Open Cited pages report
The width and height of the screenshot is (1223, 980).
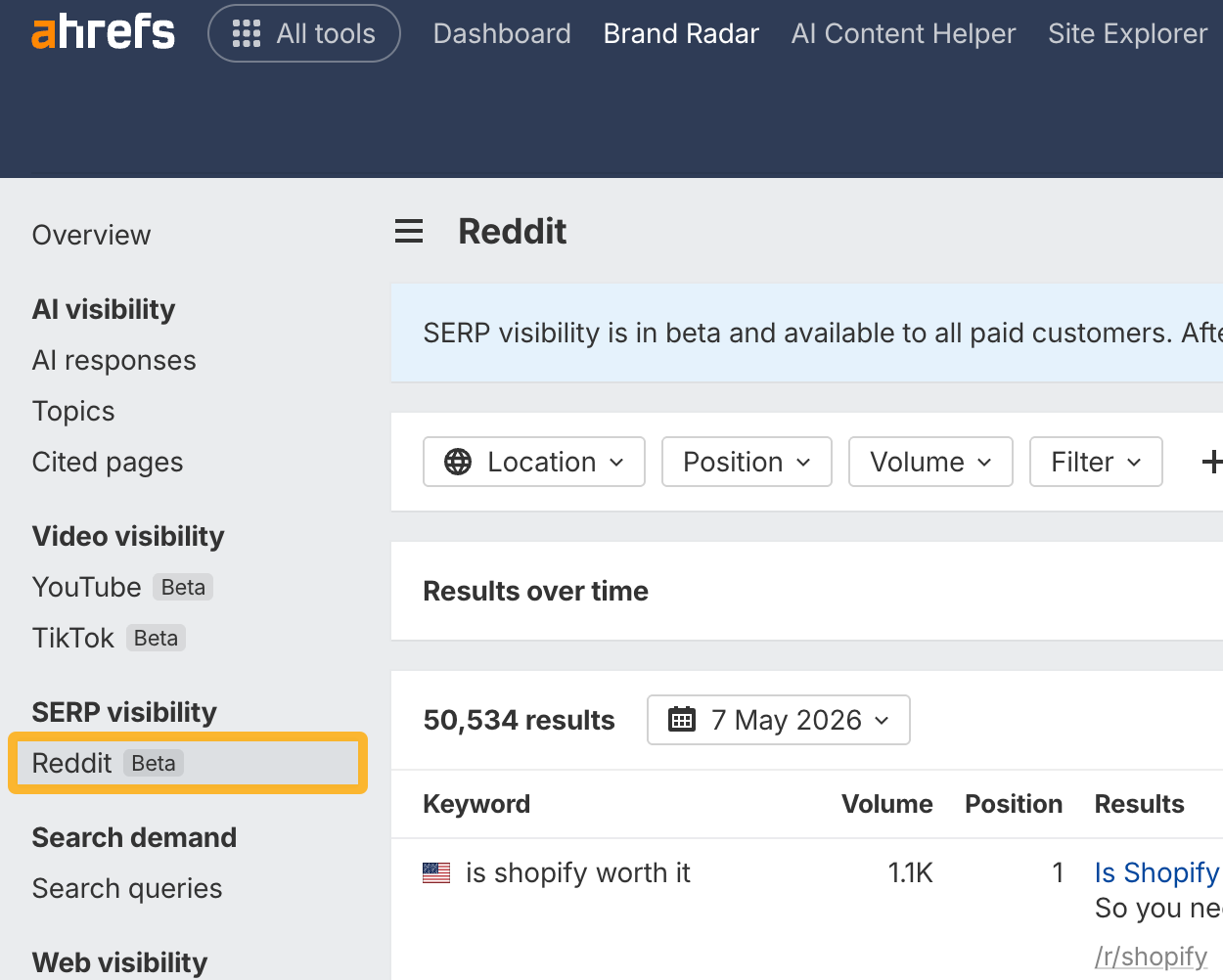[108, 462]
